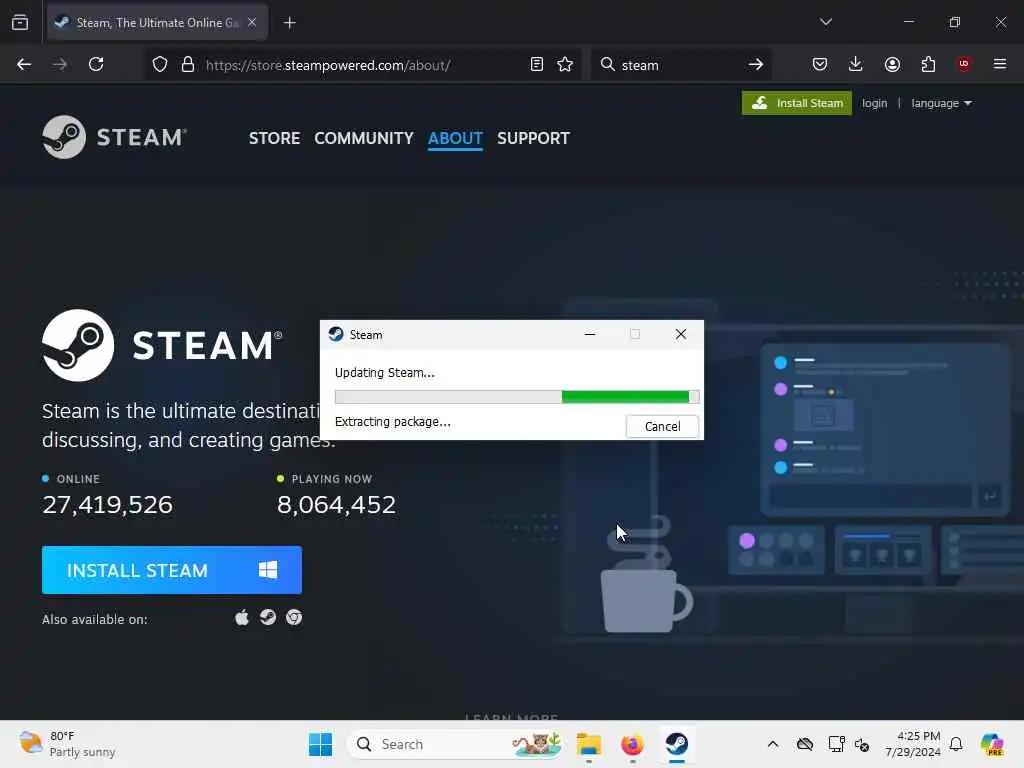Open the weather widget showing 80°F
The image size is (1024, 768).
(x=68, y=744)
